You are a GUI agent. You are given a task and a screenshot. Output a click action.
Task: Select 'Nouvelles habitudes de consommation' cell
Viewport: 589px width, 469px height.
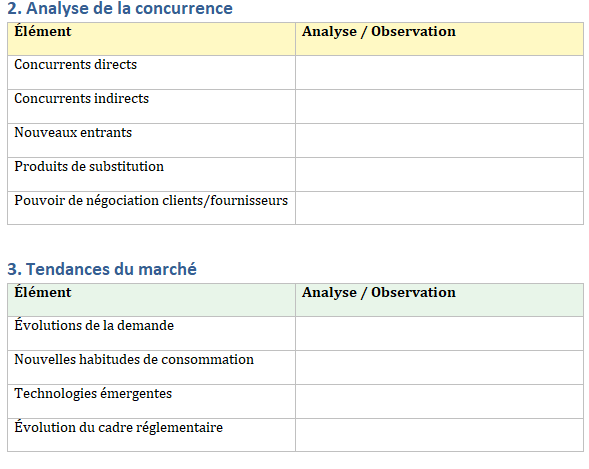point(151,368)
